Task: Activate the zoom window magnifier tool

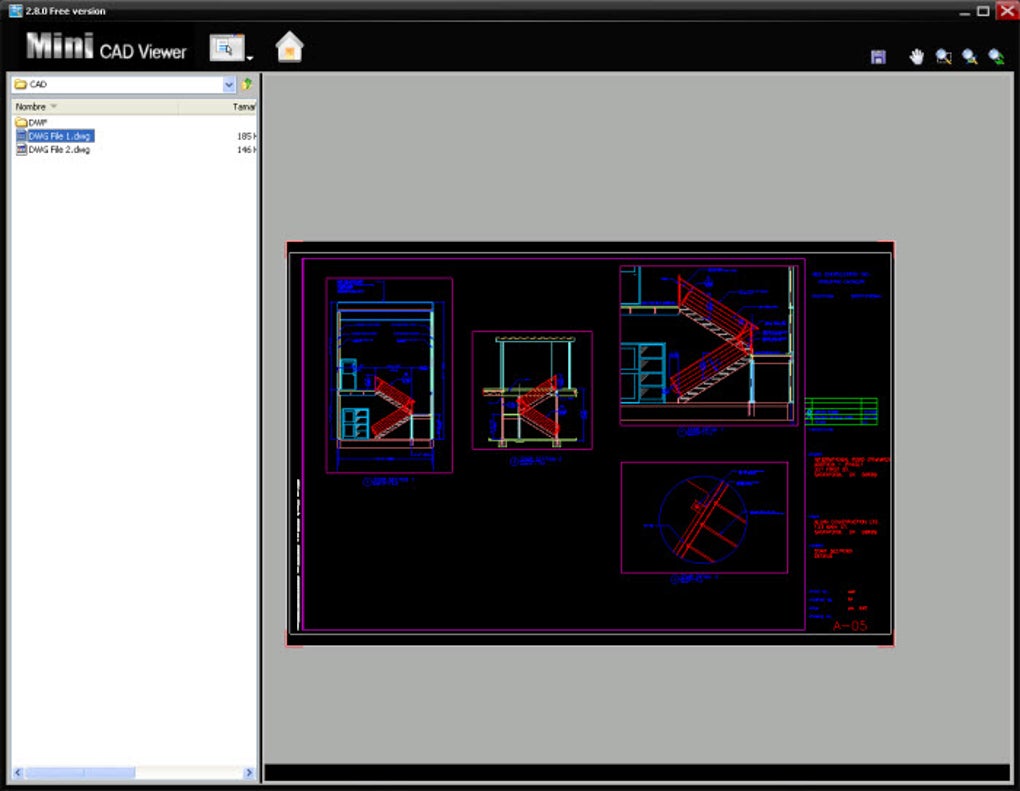Action: click(x=943, y=57)
